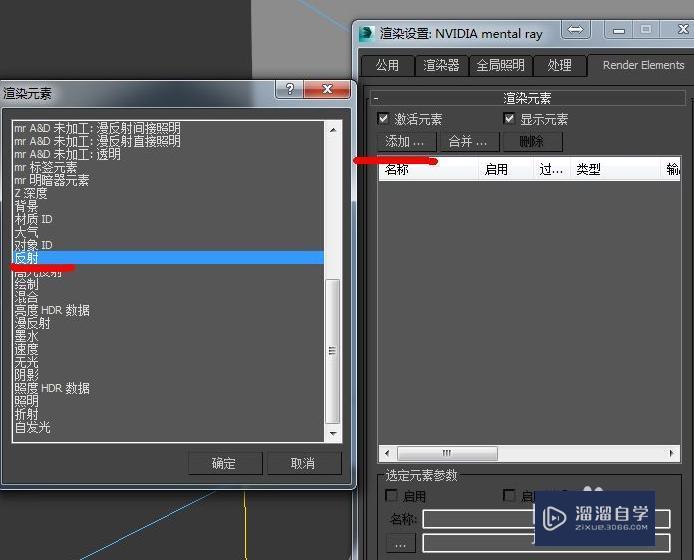The height and width of the screenshot is (560, 694).
Task: Select '速度' in the element list
Action: click(x=168, y=349)
